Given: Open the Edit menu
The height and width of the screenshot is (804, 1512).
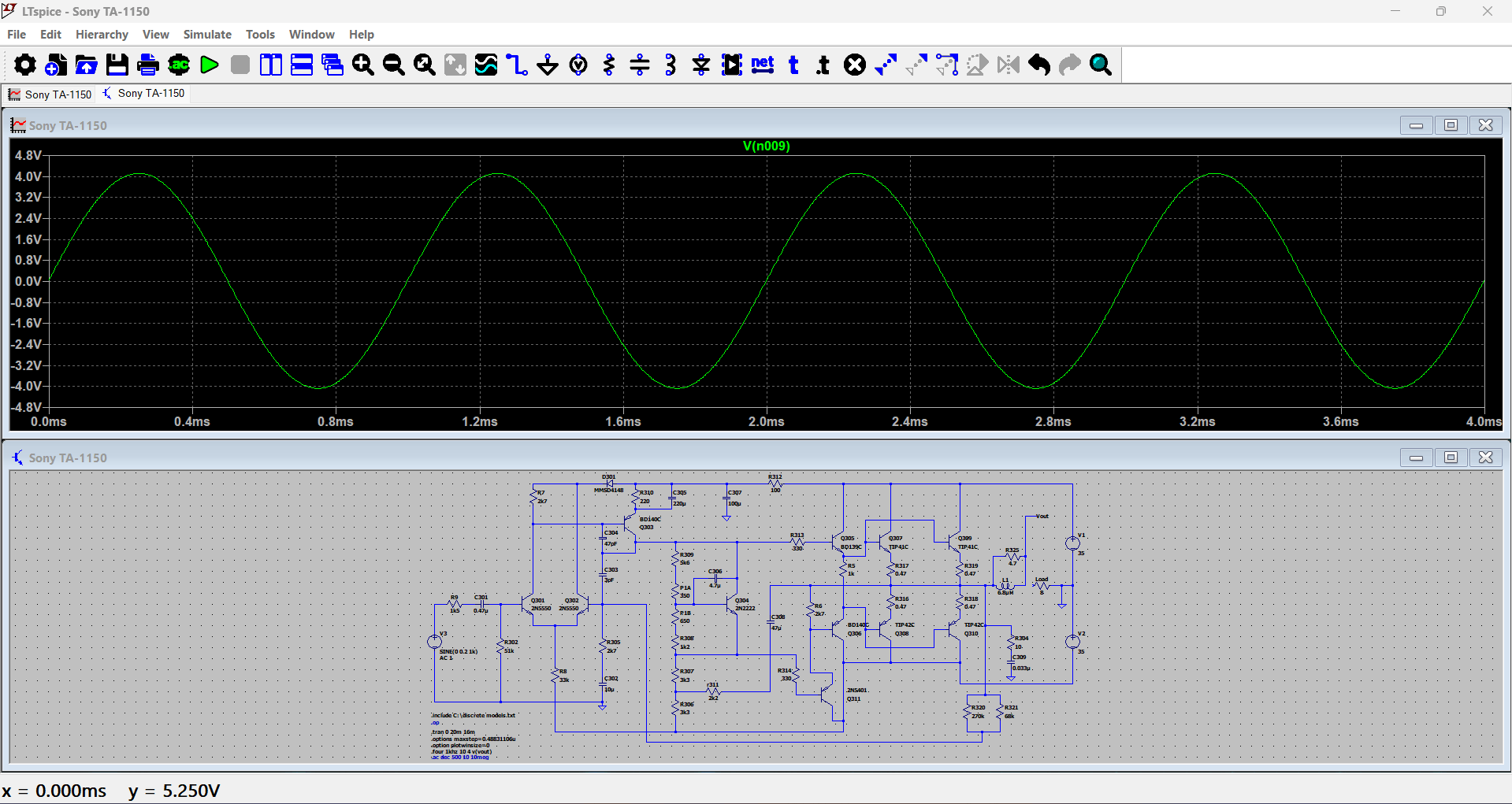Looking at the screenshot, I should (x=50, y=35).
